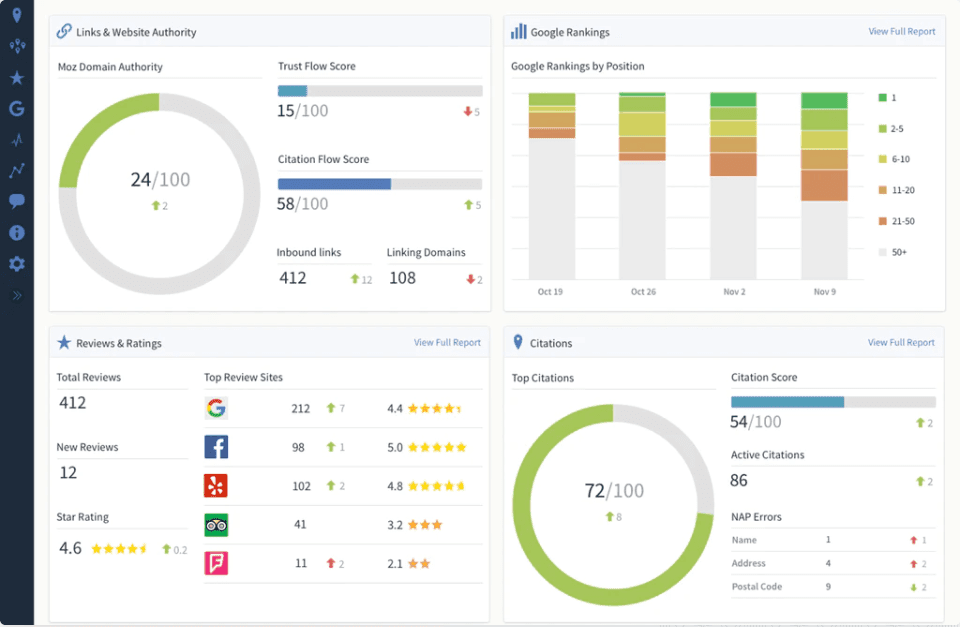
Task: Click TripAdvisor rating 3.2 stars
Action: 414,525
